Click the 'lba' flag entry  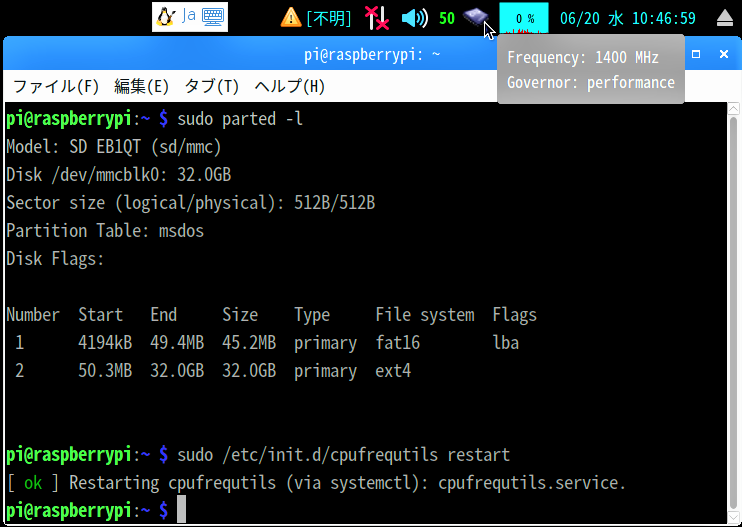click(x=506, y=343)
